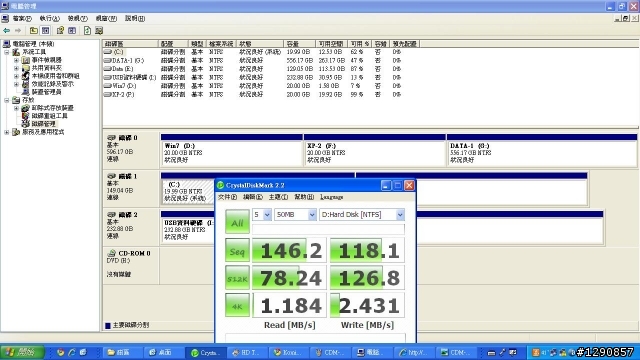
Task: Click the Seq benchmark button
Action: click(x=237, y=251)
